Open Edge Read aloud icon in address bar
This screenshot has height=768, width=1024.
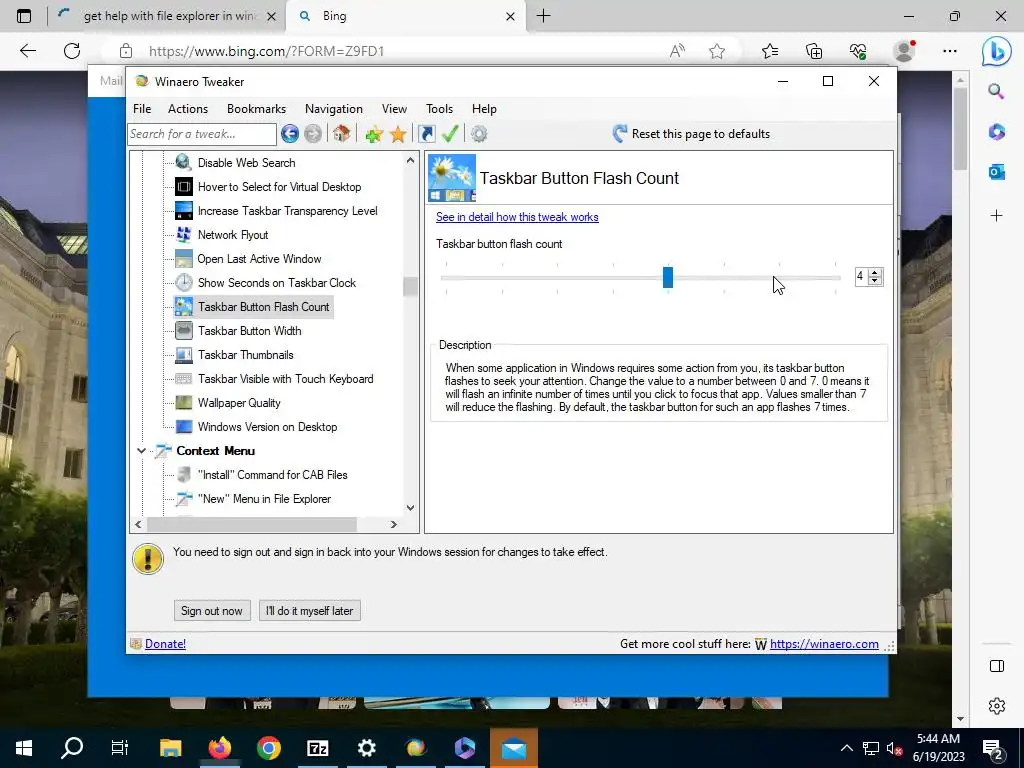point(677,51)
